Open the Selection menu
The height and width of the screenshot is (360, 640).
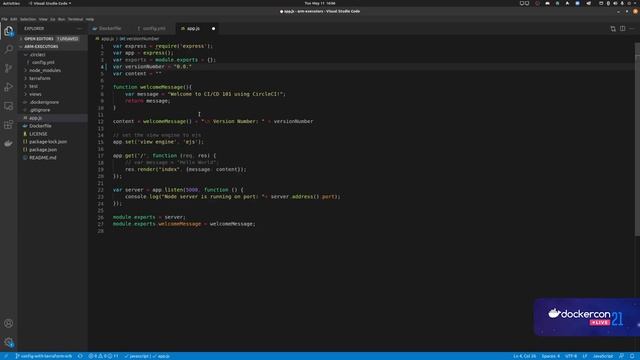click(28, 19)
